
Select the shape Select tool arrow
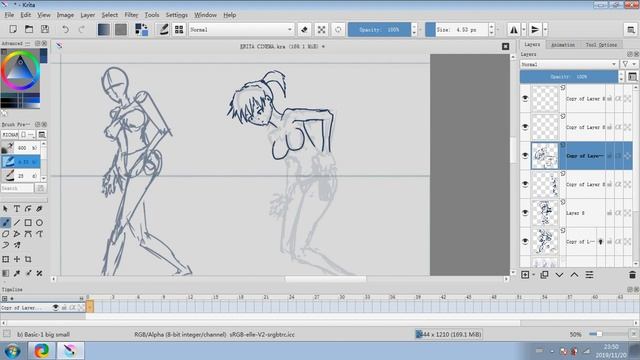point(5,209)
